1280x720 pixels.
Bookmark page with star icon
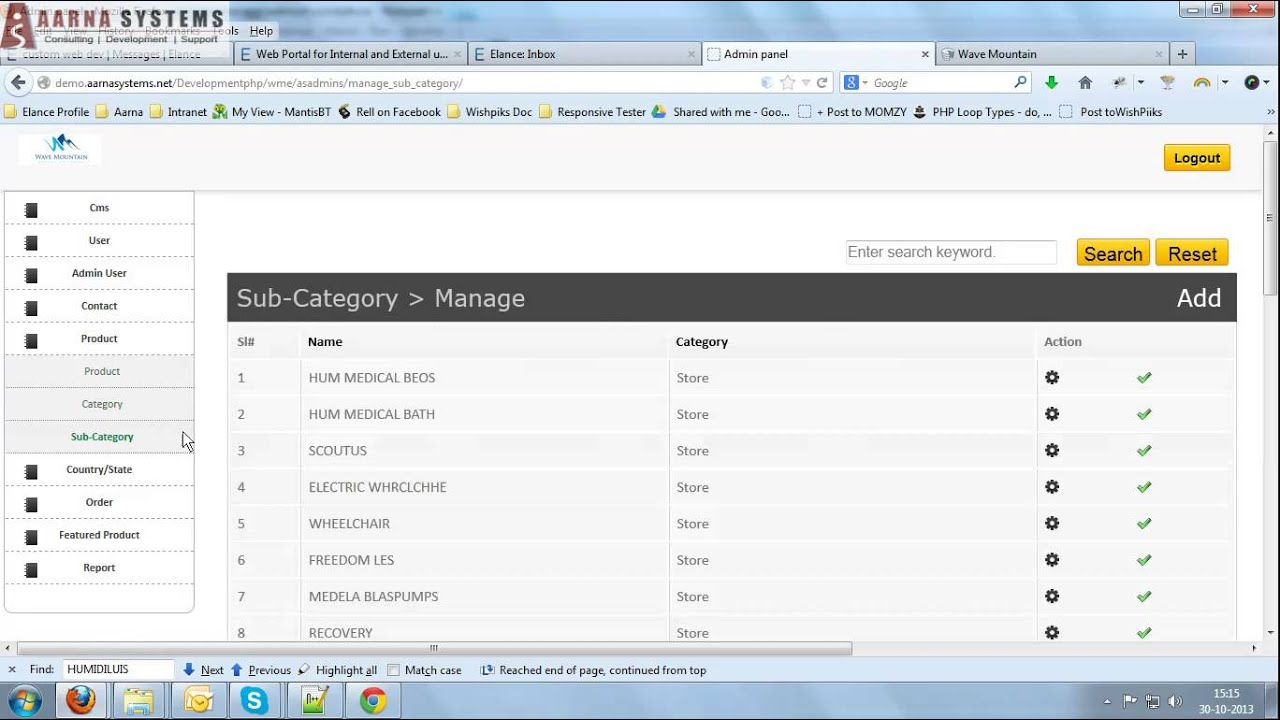[788, 83]
